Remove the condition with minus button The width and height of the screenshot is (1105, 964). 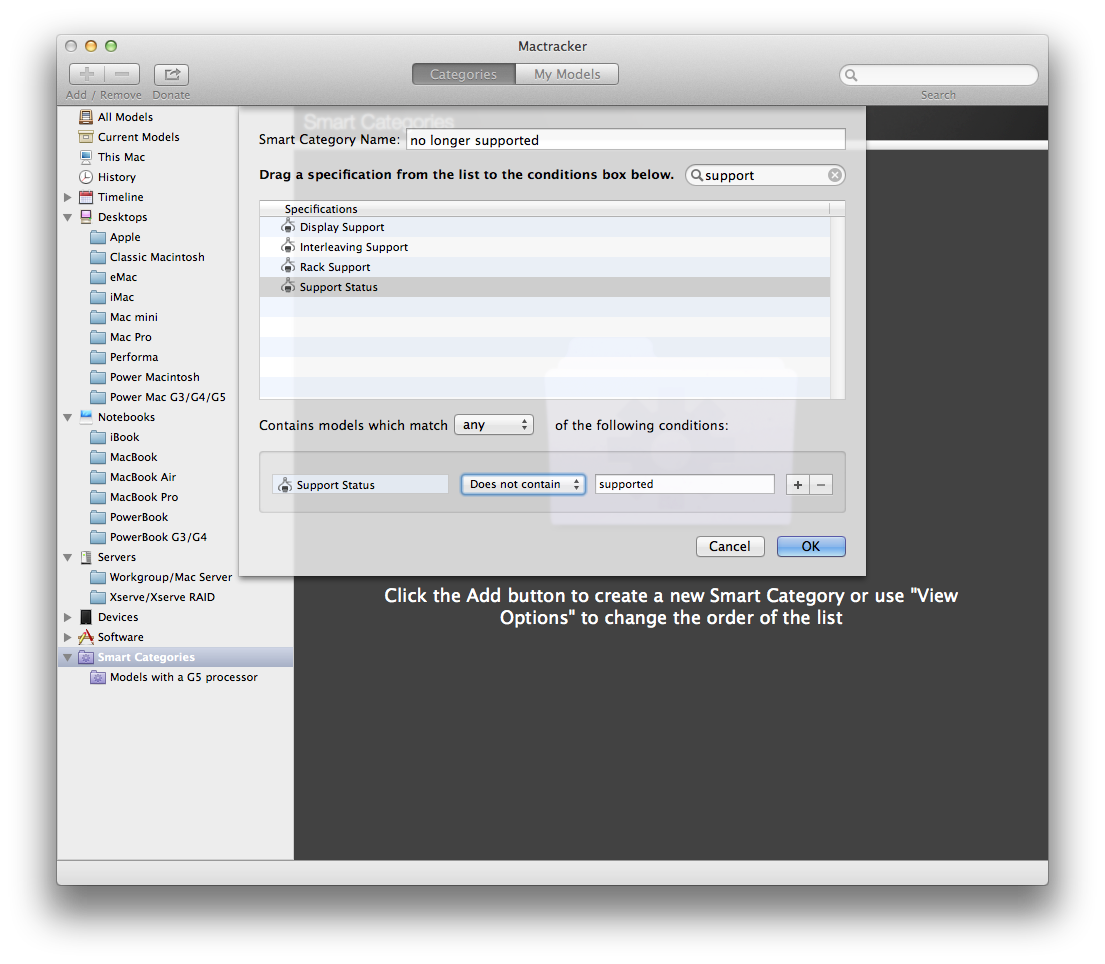(x=821, y=485)
